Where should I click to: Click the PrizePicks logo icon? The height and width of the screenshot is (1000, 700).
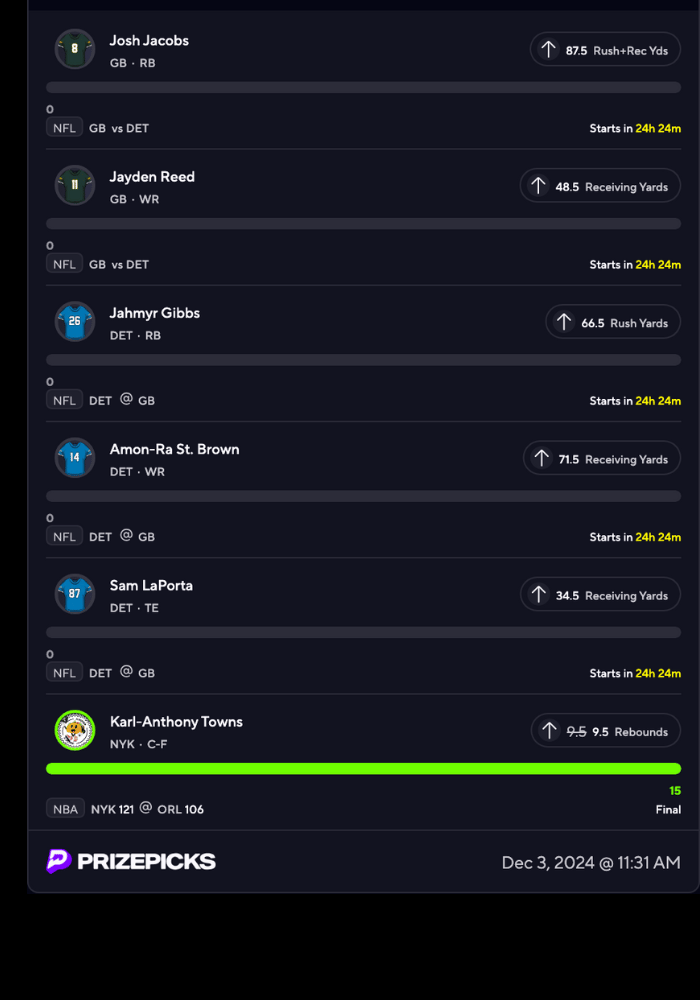tap(58, 861)
